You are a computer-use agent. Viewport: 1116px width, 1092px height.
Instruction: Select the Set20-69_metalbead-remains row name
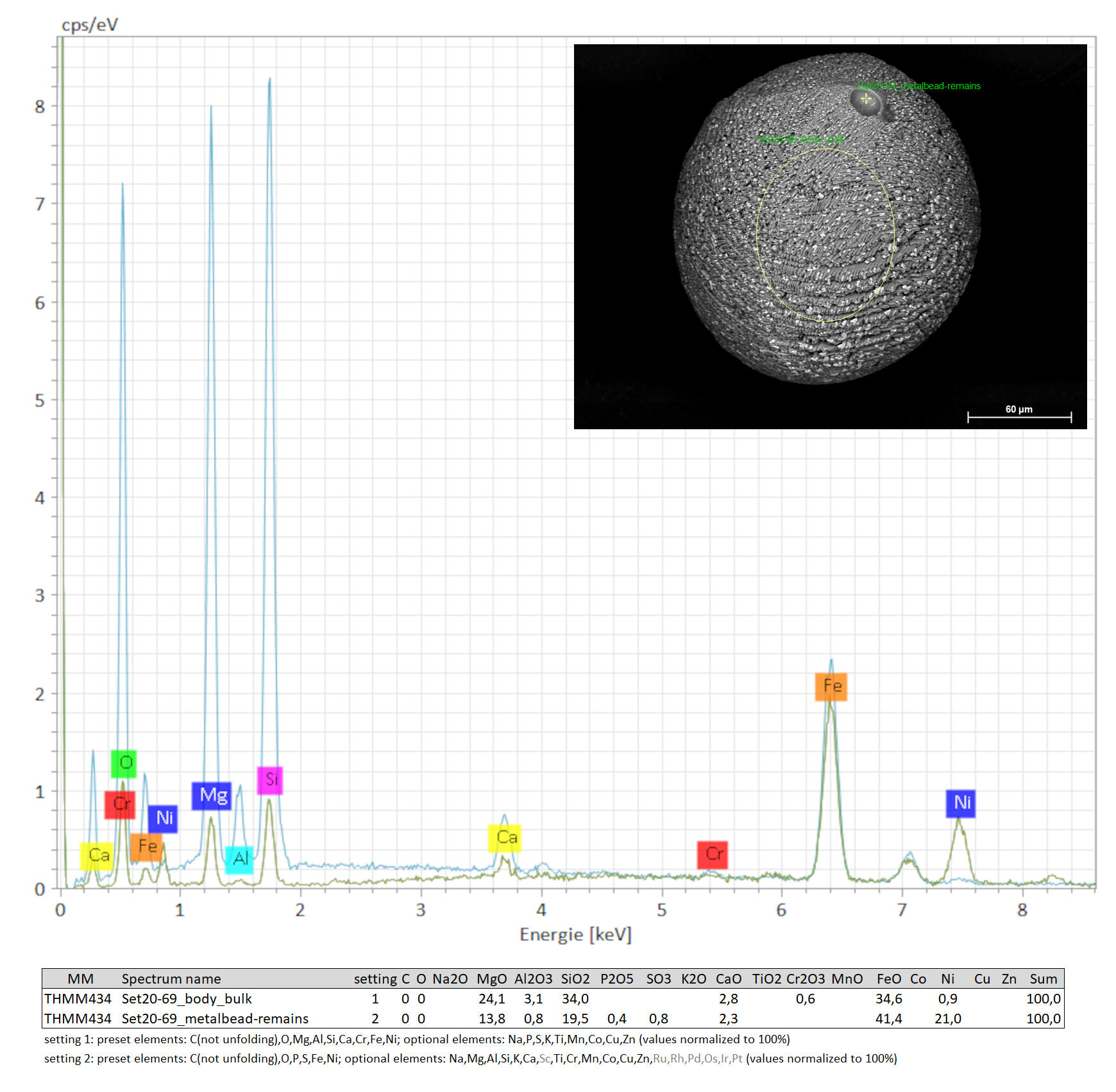(x=215, y=1018)
